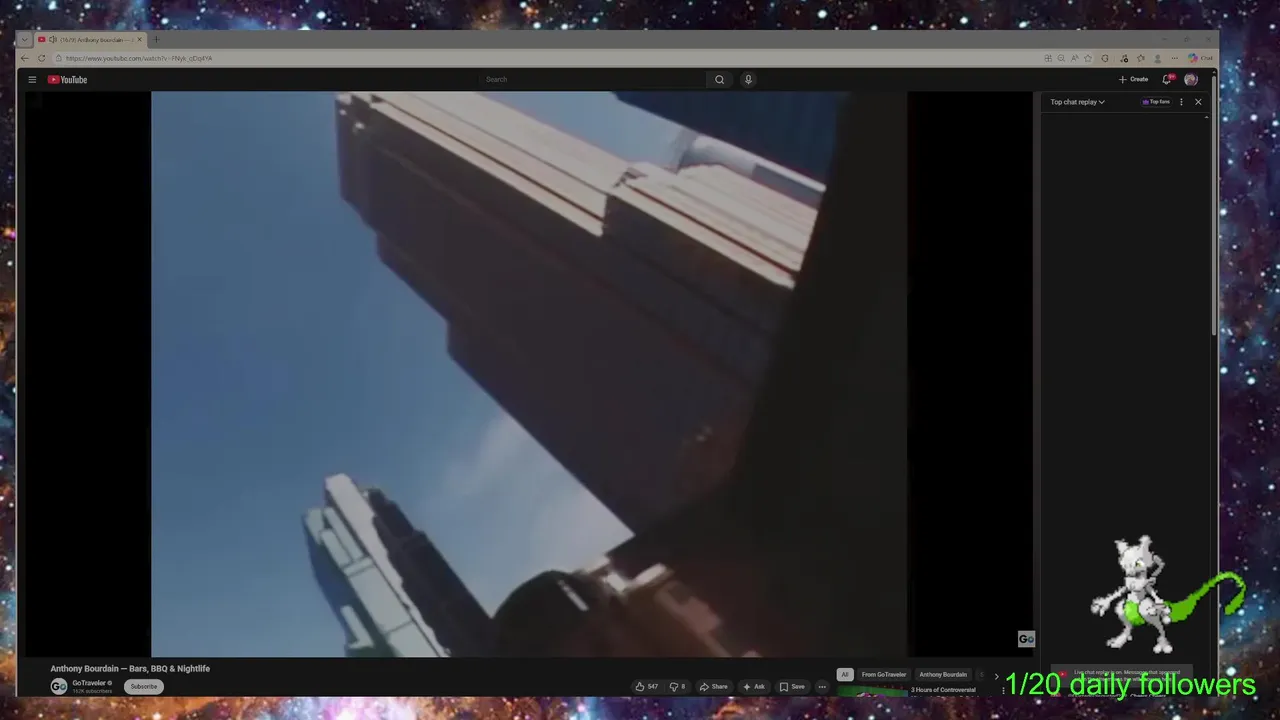This screenshot has width=1280, height=720.
Task: Open the GoTraveler channel name link
Action: tap(89, 683)
